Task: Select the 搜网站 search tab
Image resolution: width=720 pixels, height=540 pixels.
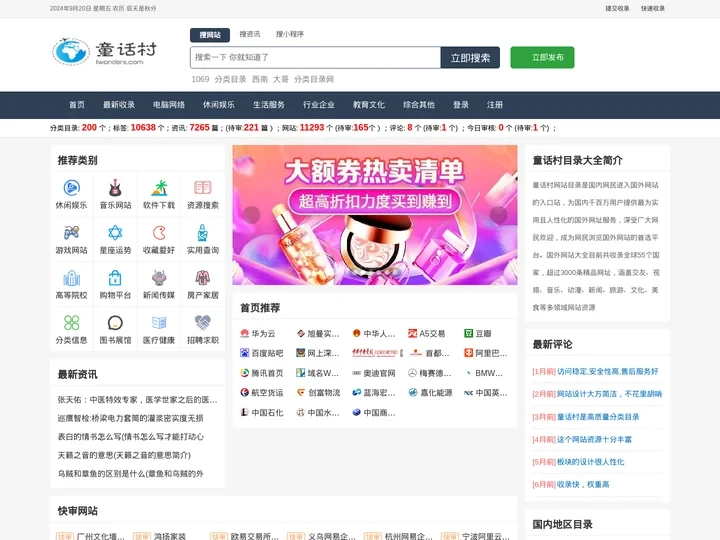Action: 210,35
